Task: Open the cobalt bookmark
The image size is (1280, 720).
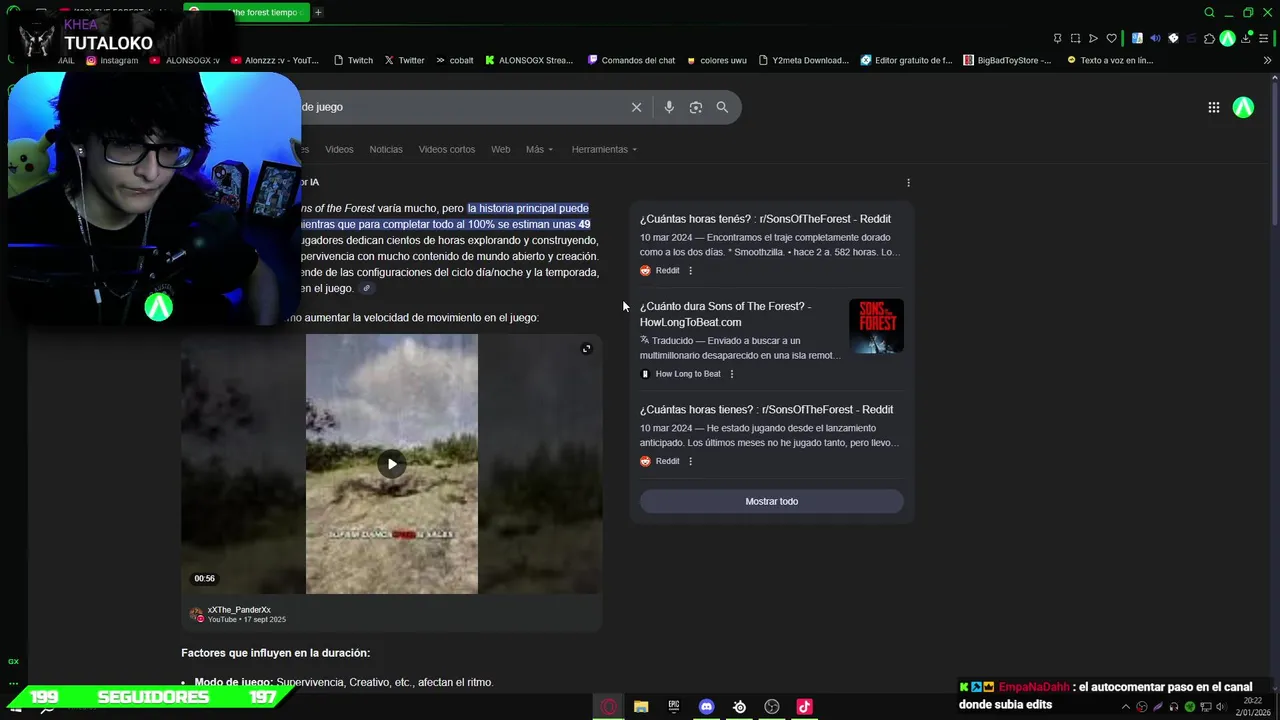Action: coord(454,60)
